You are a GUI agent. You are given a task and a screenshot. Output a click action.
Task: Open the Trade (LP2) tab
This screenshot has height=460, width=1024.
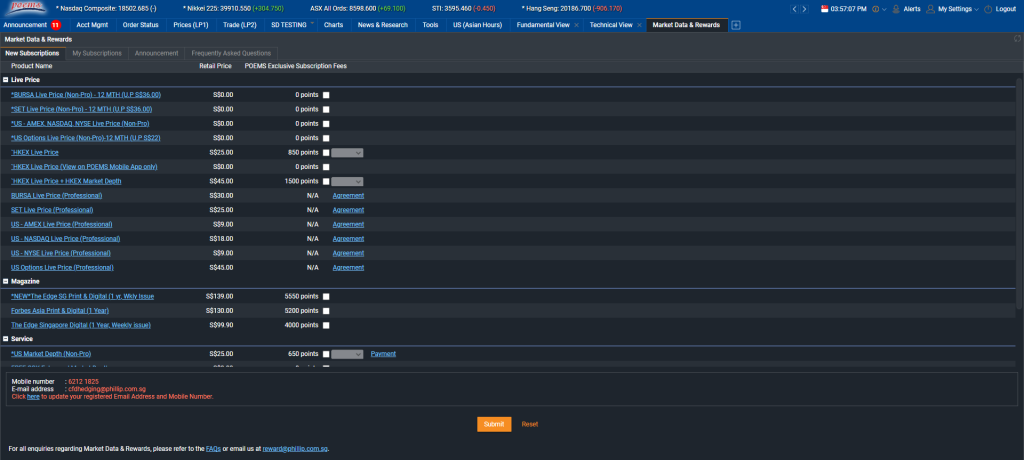[x=240, y=25]
